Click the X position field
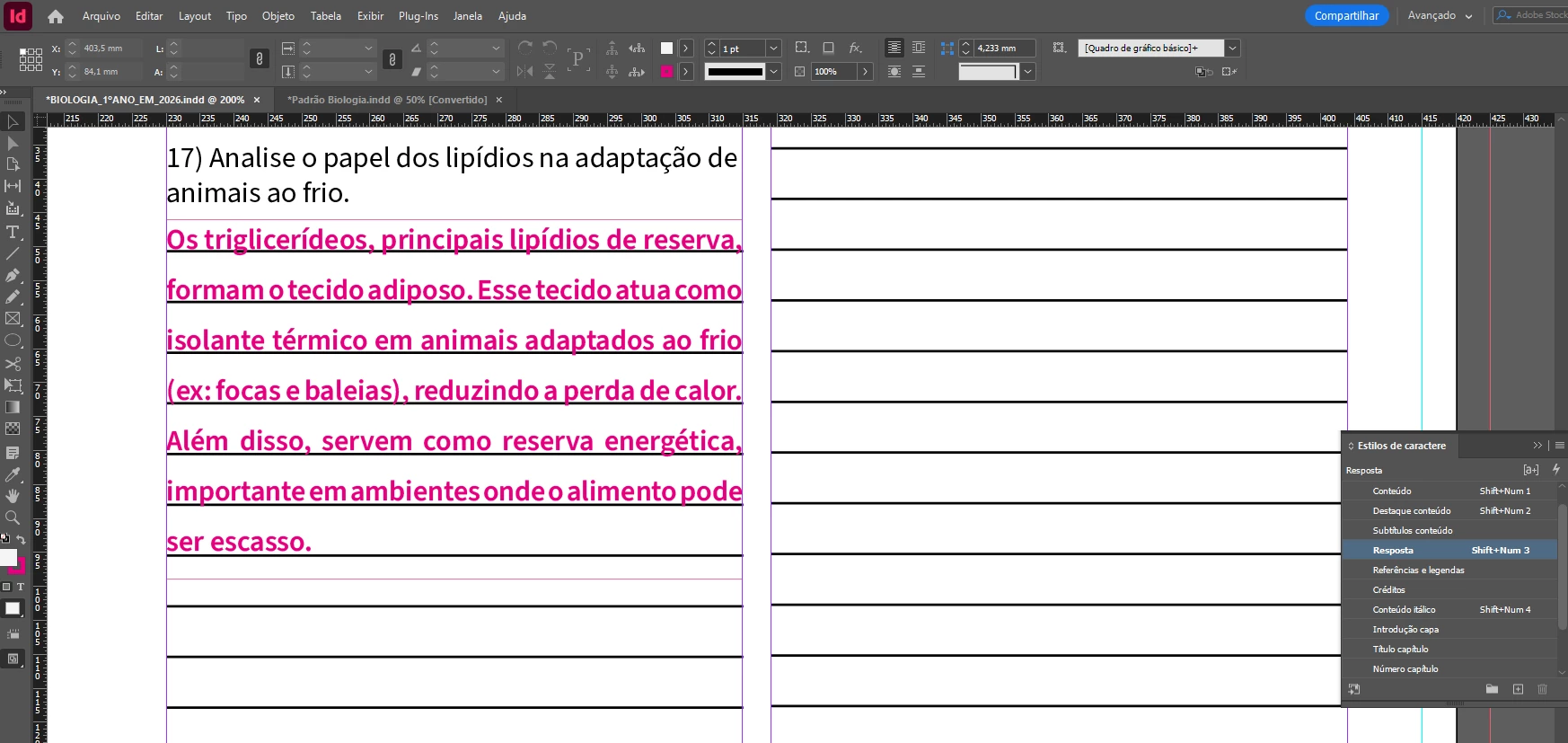The width and height of the screenshot is (1568, 743). pos(111,48)
